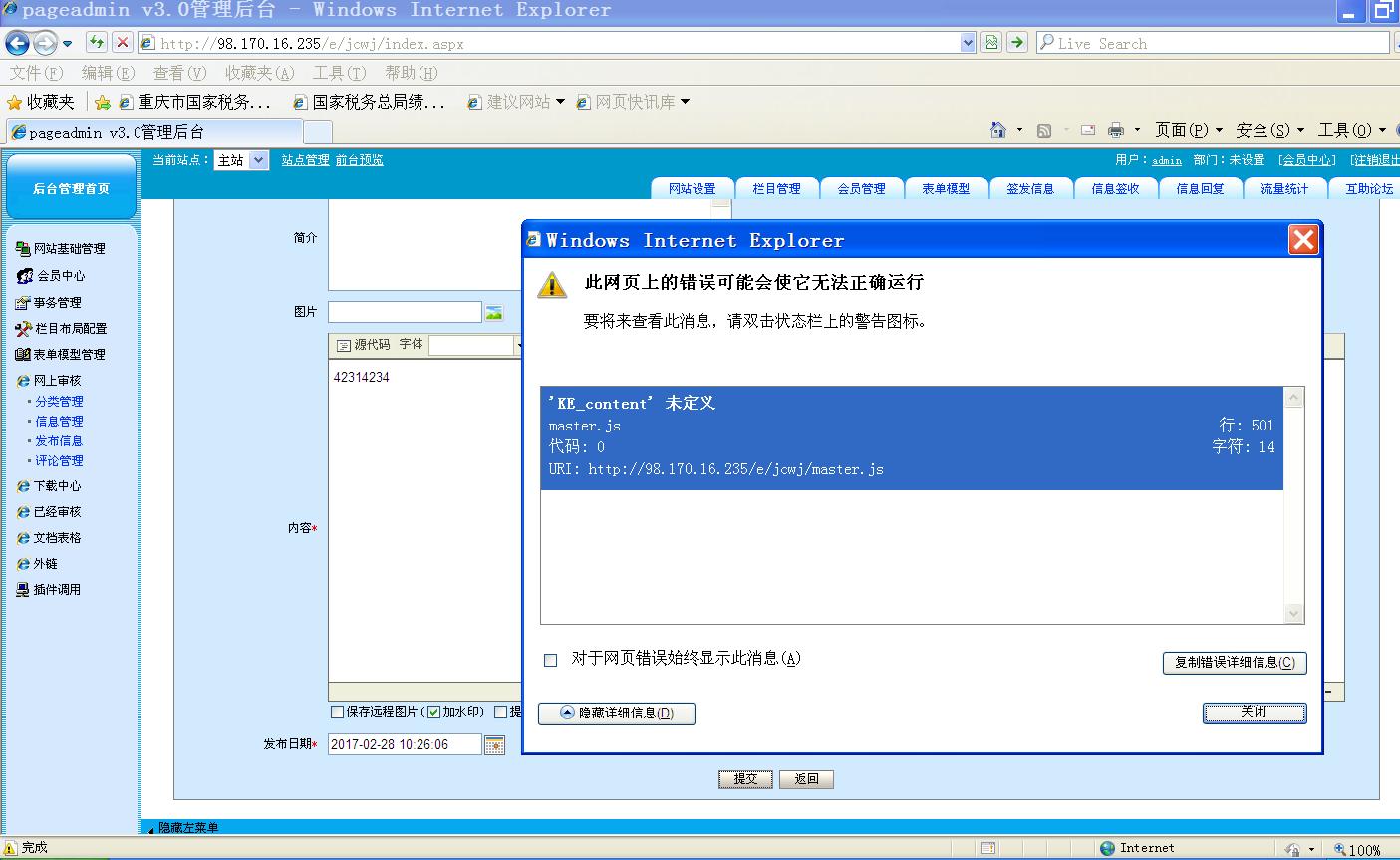Click the green Go arrow icon

[x=1016, y=42]
